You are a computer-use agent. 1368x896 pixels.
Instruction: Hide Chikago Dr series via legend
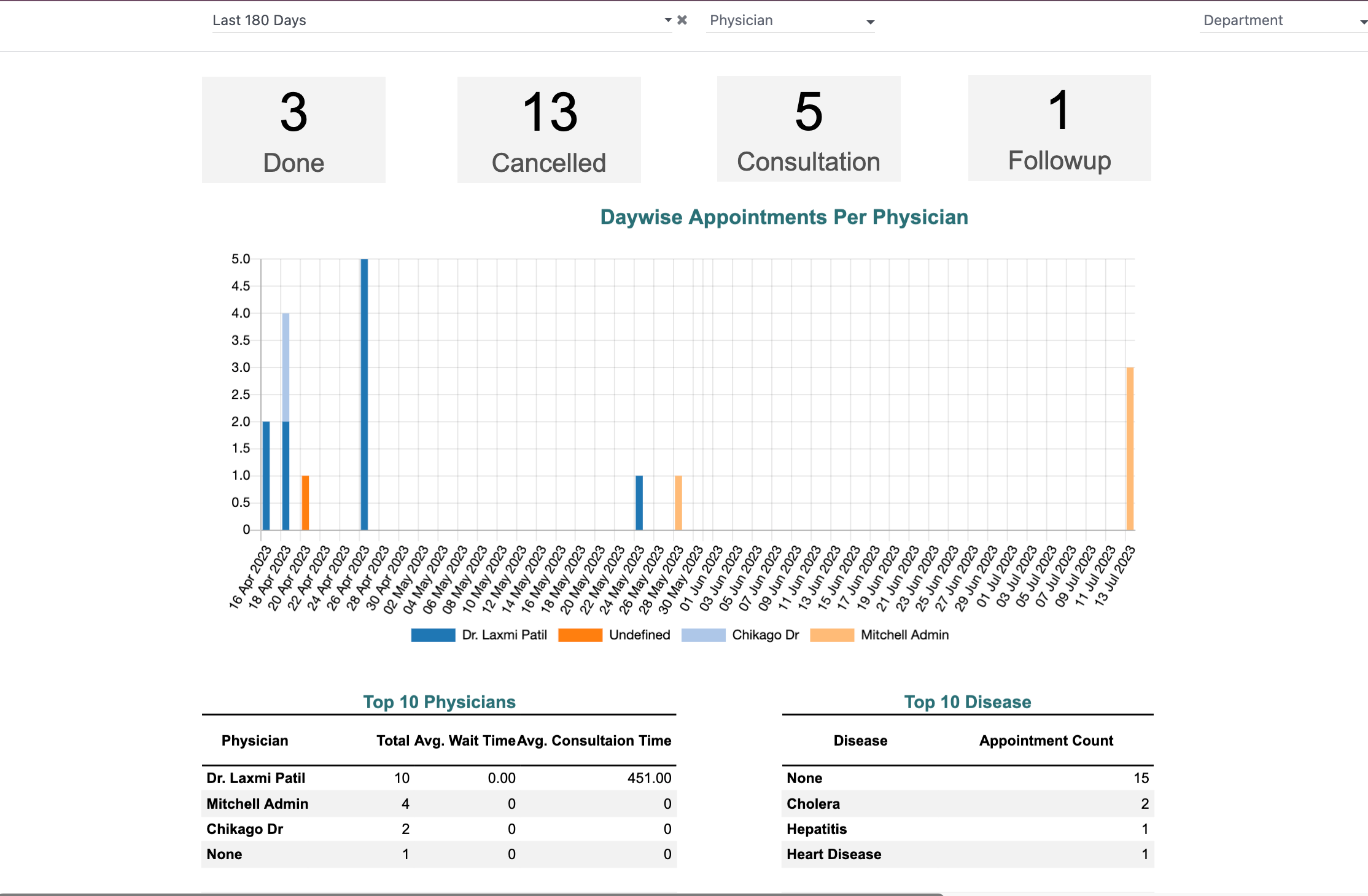click(703, 635)
